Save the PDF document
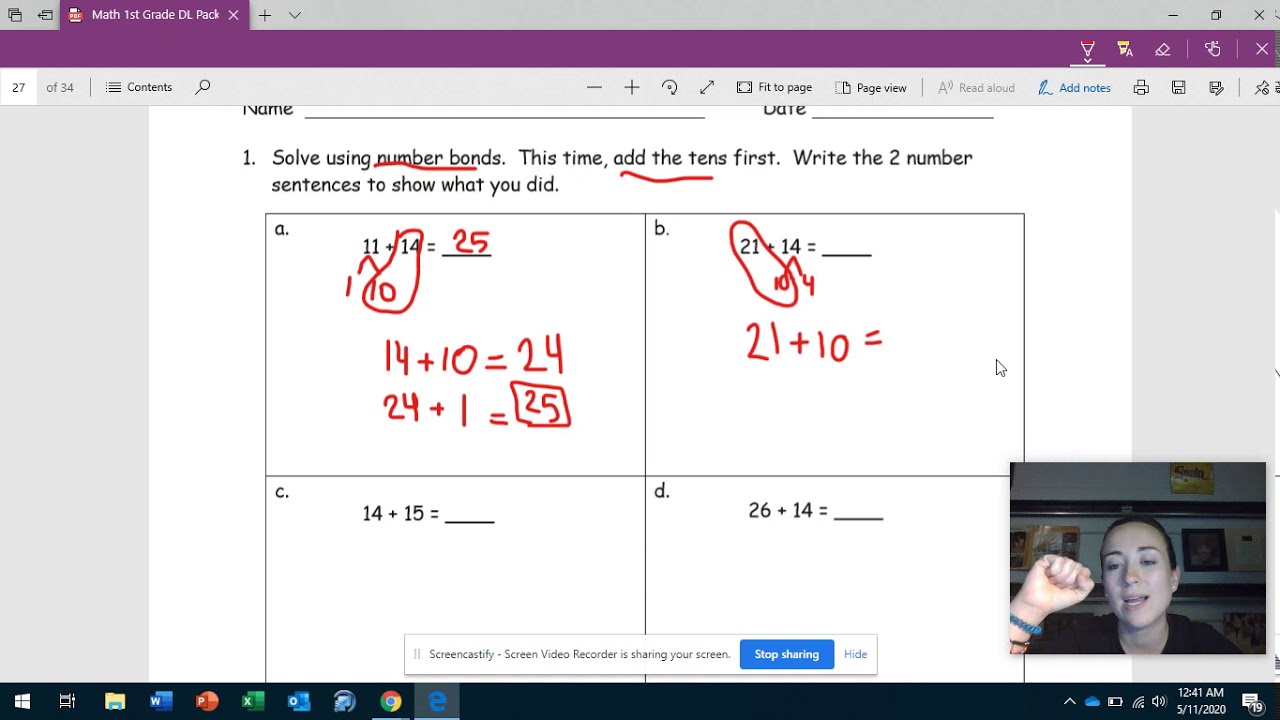This screenshot has width=1280, height=720. click(x=1179, y=87)
